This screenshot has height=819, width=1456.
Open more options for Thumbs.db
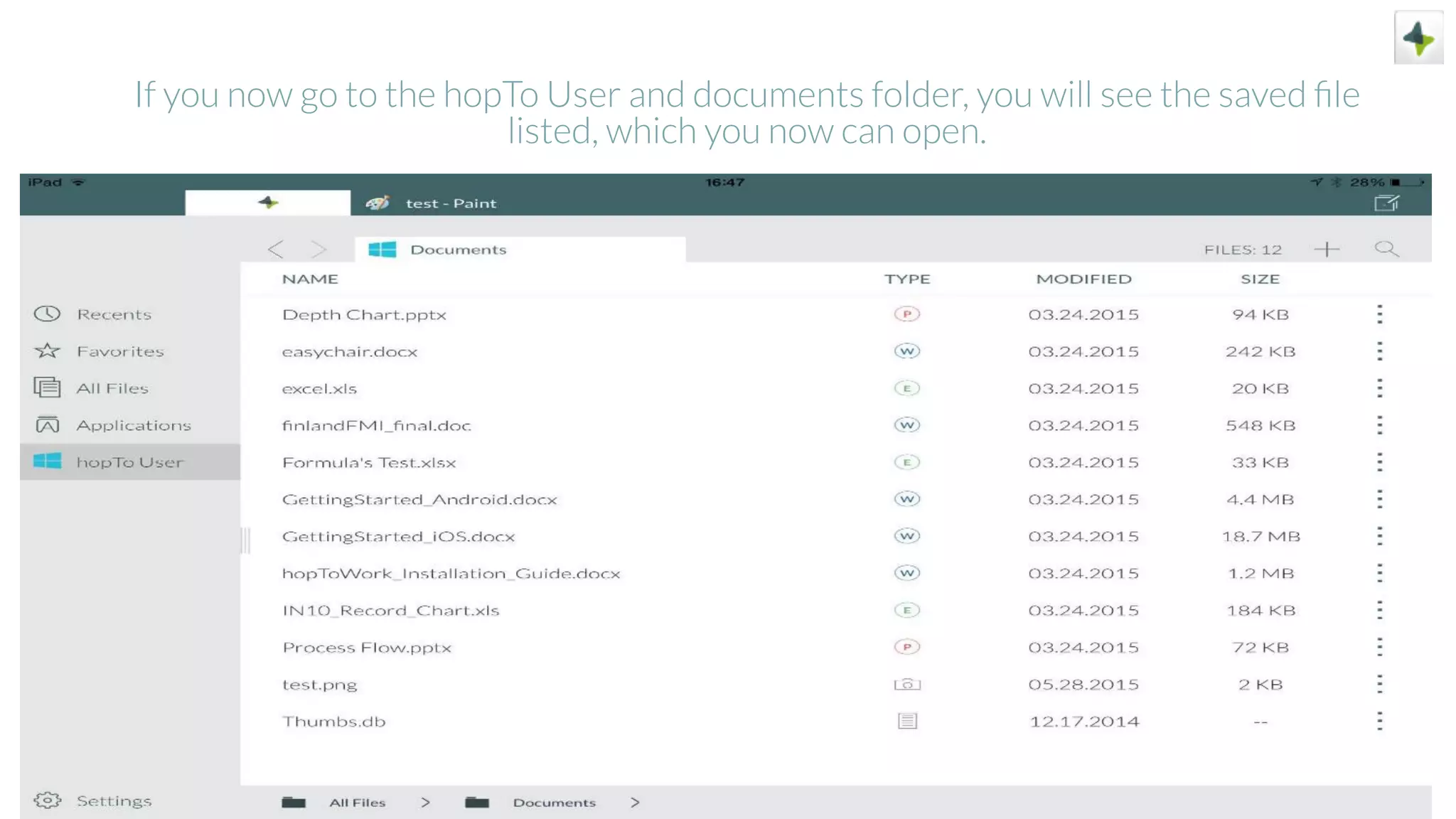click(1379, 721)
